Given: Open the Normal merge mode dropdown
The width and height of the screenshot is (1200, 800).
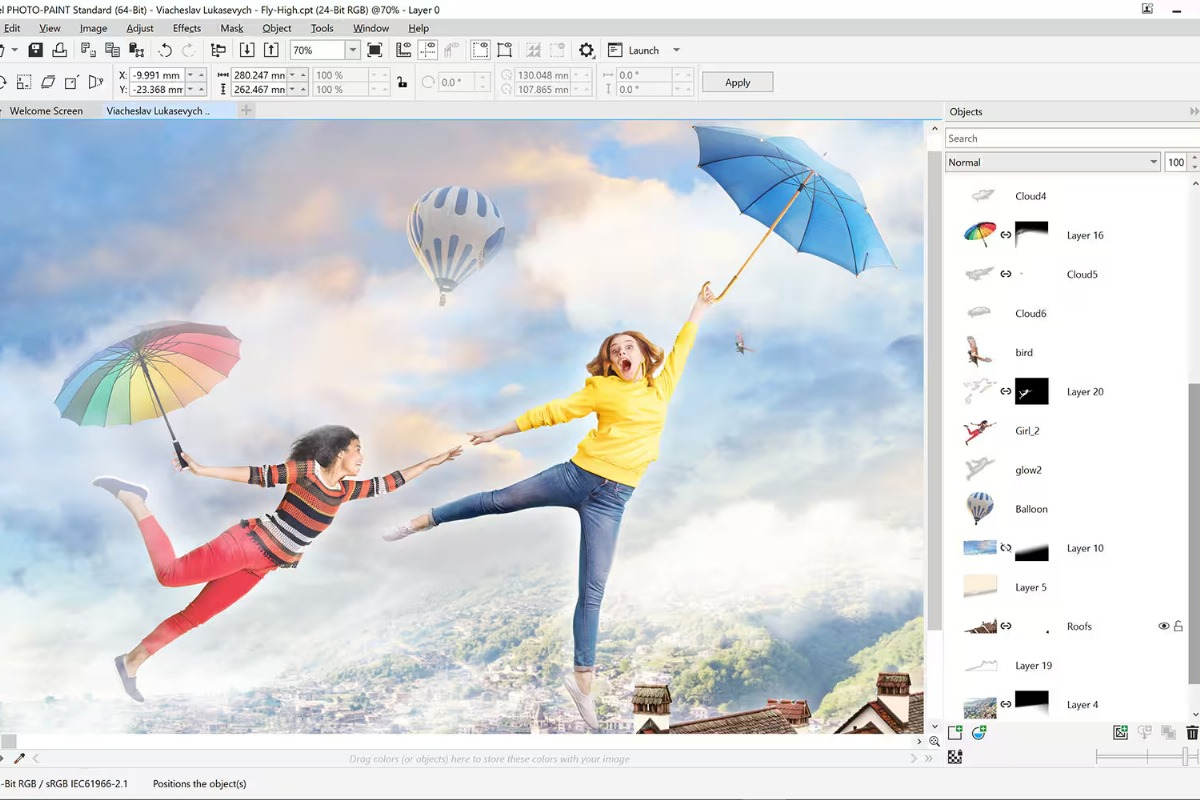Looking at the screenshot, I should click(1153, 162).
